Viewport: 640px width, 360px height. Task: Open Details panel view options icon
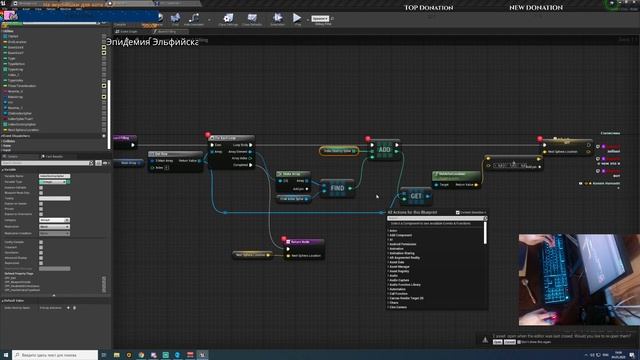[98, 163]
